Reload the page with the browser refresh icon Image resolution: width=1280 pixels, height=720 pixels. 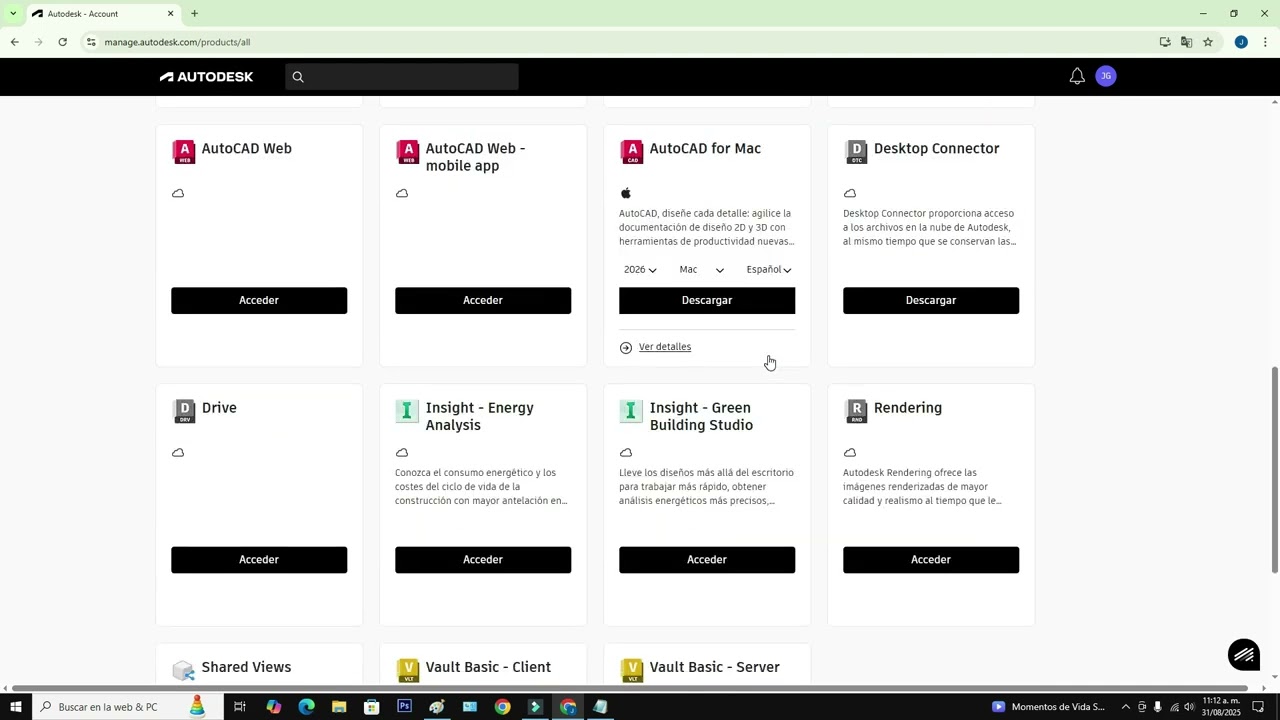tap(63, 42)
